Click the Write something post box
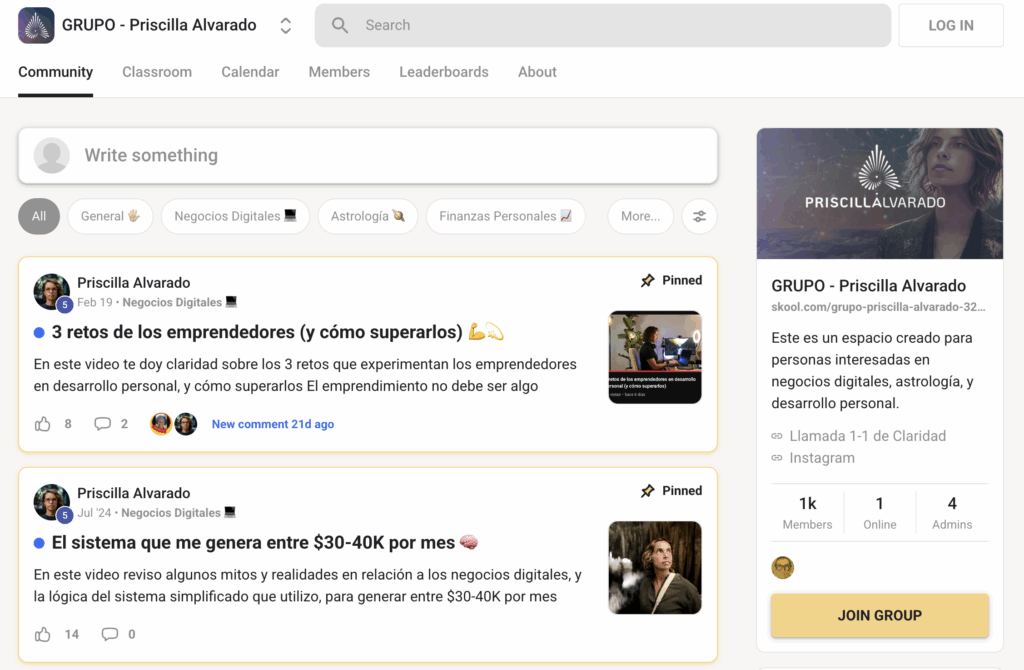Image resolution: width=1024 pixels, height=670 pixels. click(368, 155)
